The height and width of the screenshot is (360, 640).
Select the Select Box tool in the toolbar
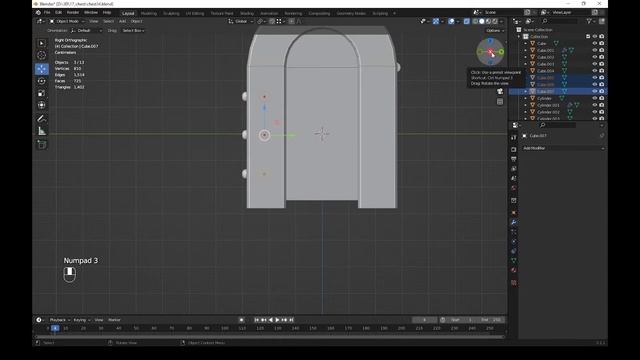click(41, 43)
